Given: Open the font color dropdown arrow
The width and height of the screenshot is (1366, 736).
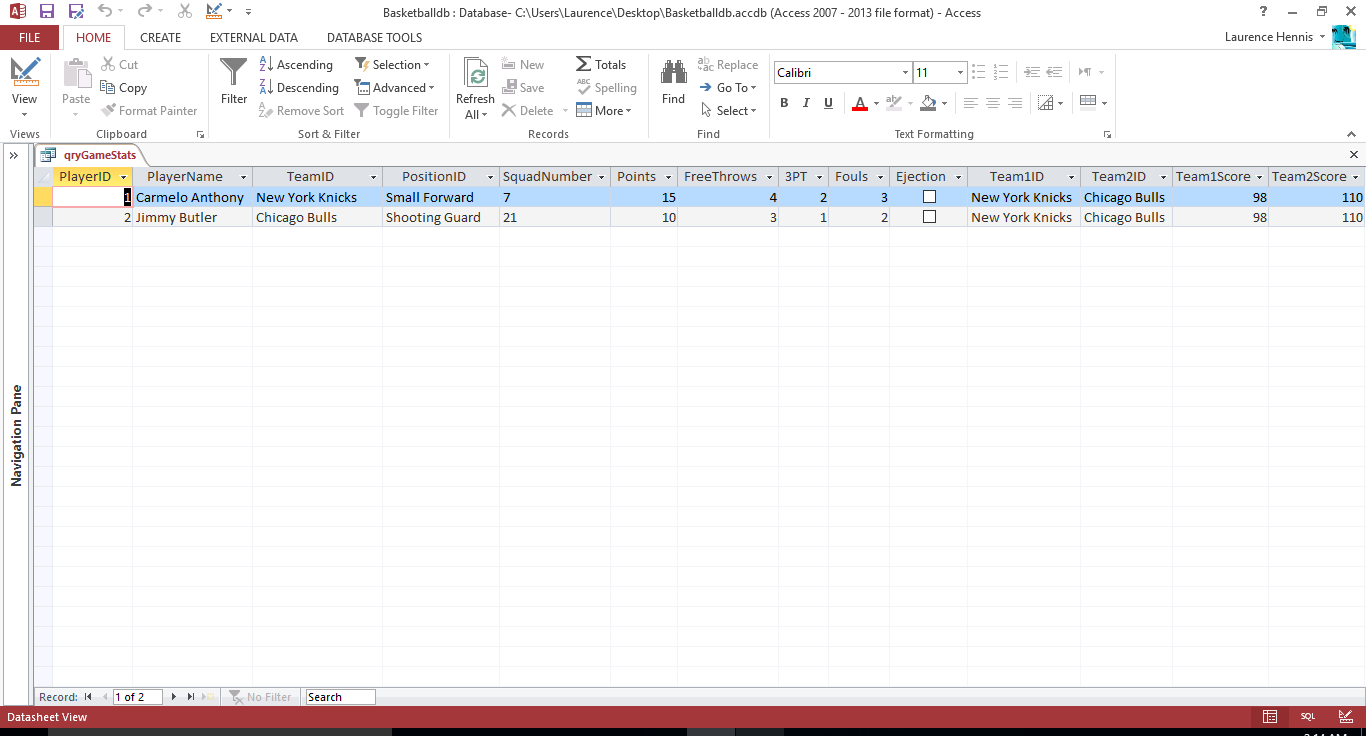Looking at the screenshot, I should pos(876,103).
